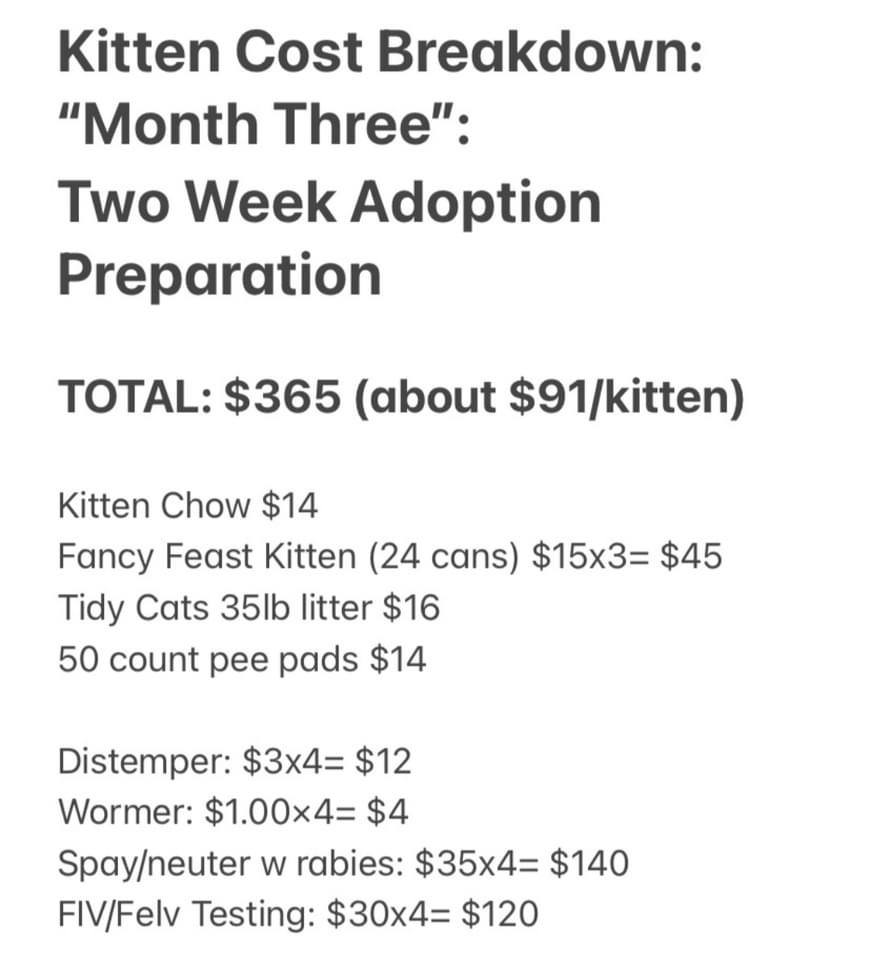Click the "Fancy Feast Kitten" text

206,556
